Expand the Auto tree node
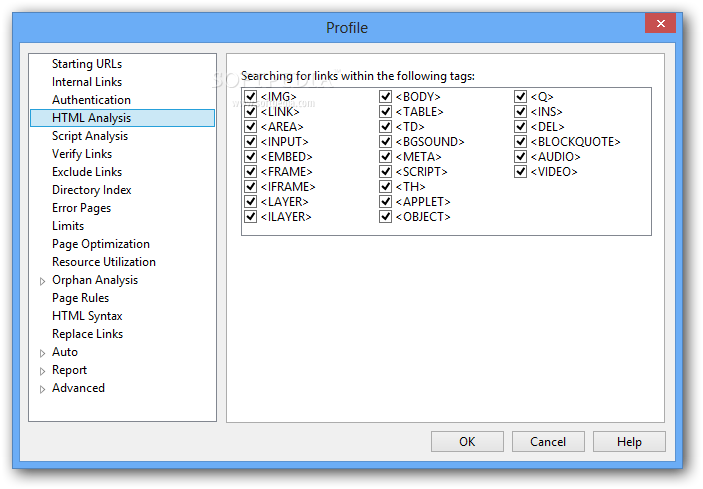Image resolution: width=703 pixels, height=489 pixels. 43,353
